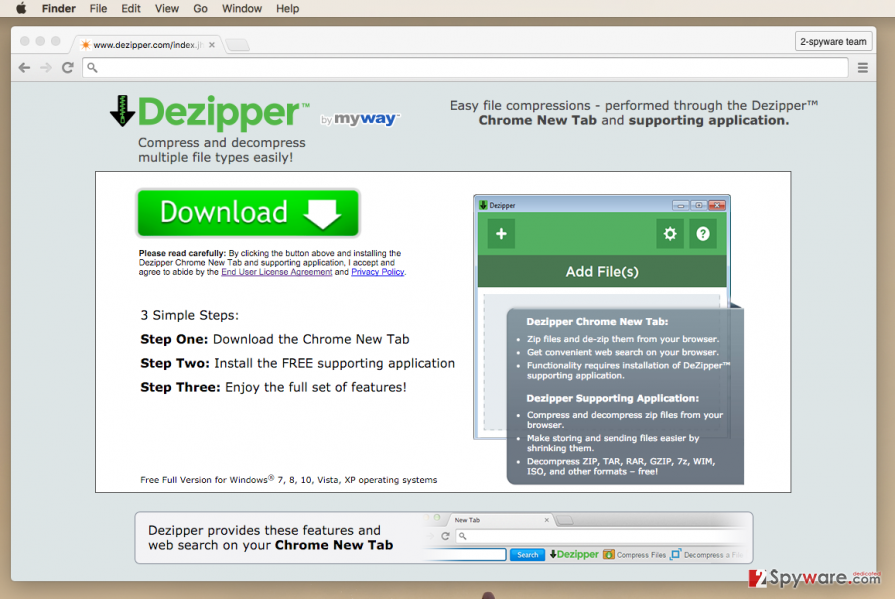
Task: Click the 2-spyware team profile button
Action: coord(833,42)
